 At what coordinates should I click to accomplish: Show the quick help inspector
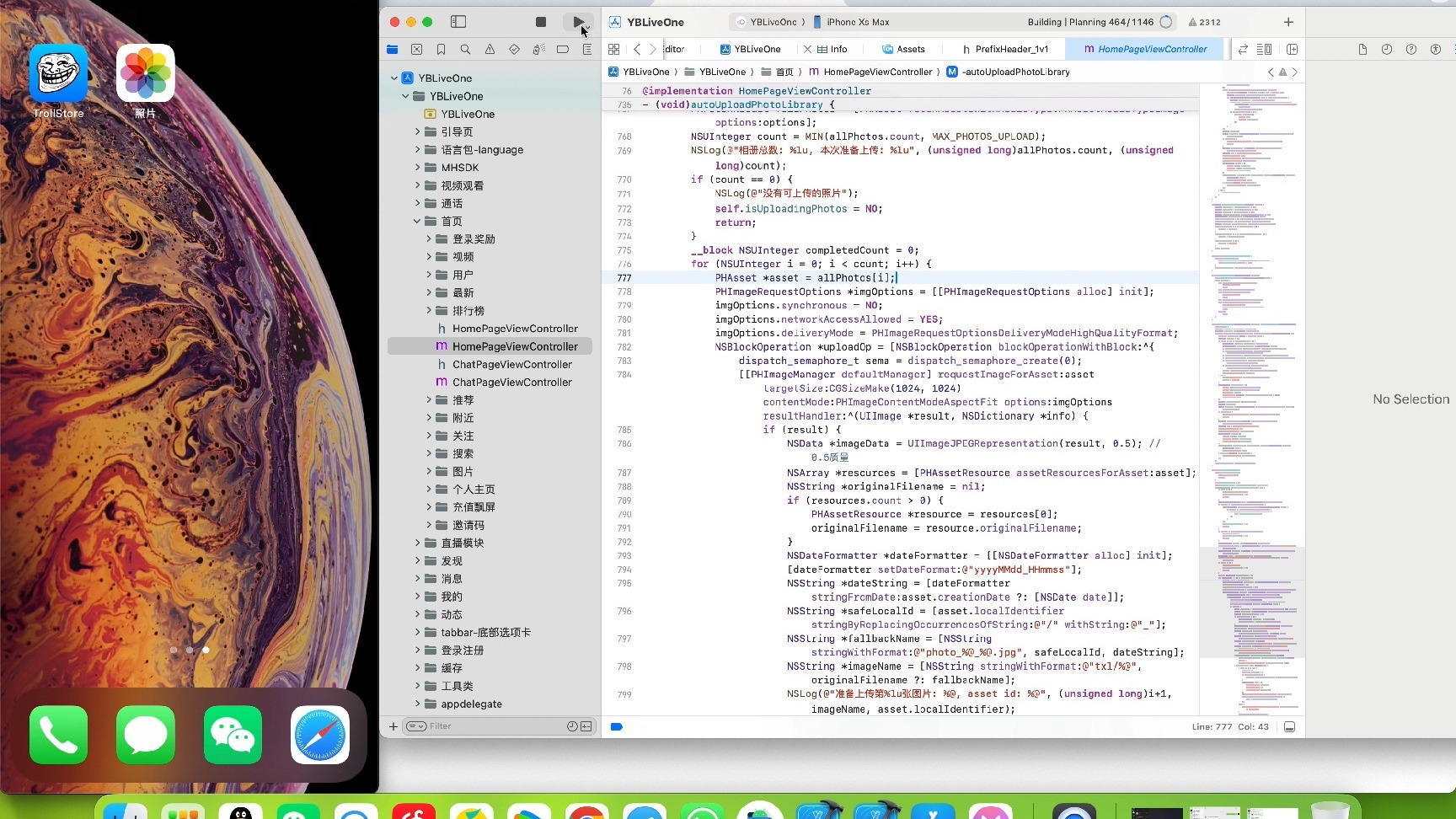tap(1411, 50)
